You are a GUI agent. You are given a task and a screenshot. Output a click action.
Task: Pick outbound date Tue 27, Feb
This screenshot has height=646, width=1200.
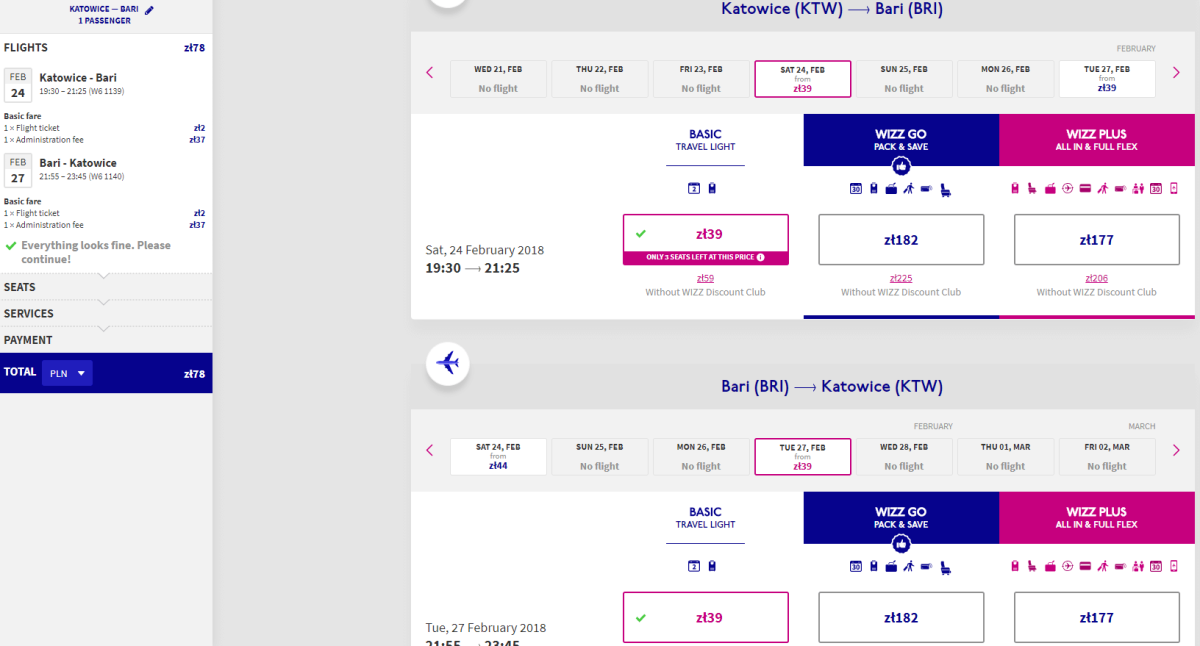pos(1106,79)
